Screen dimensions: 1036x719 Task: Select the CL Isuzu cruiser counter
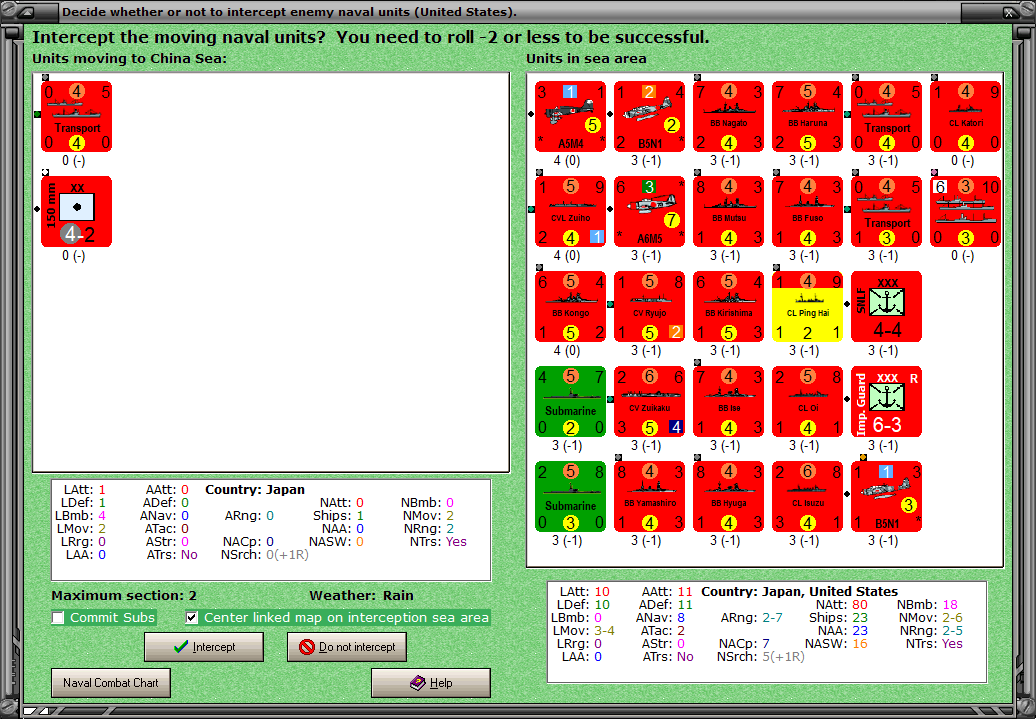click(807, 496)
